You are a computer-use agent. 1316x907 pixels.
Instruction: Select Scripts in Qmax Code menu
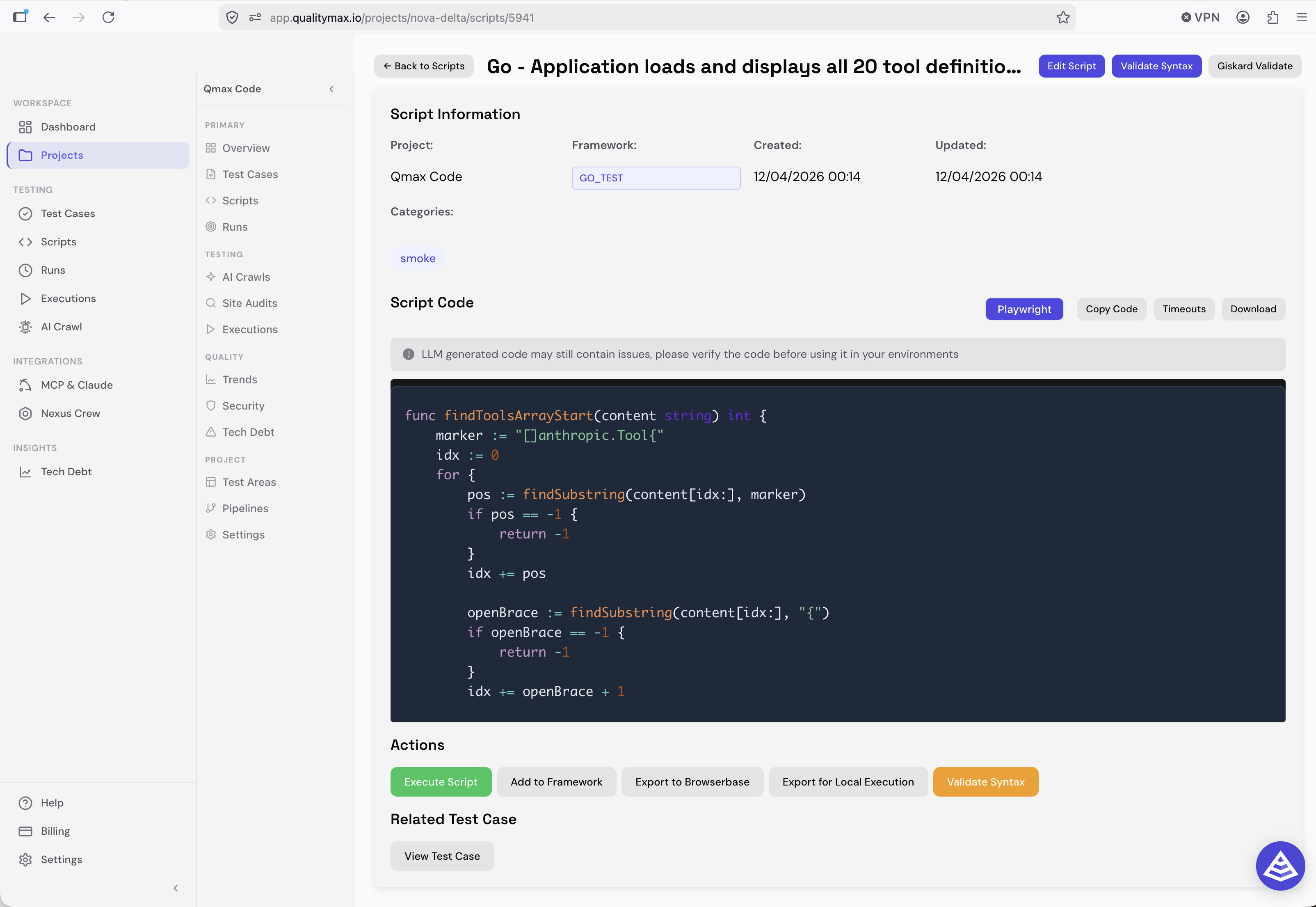click(x=240, y=201)
